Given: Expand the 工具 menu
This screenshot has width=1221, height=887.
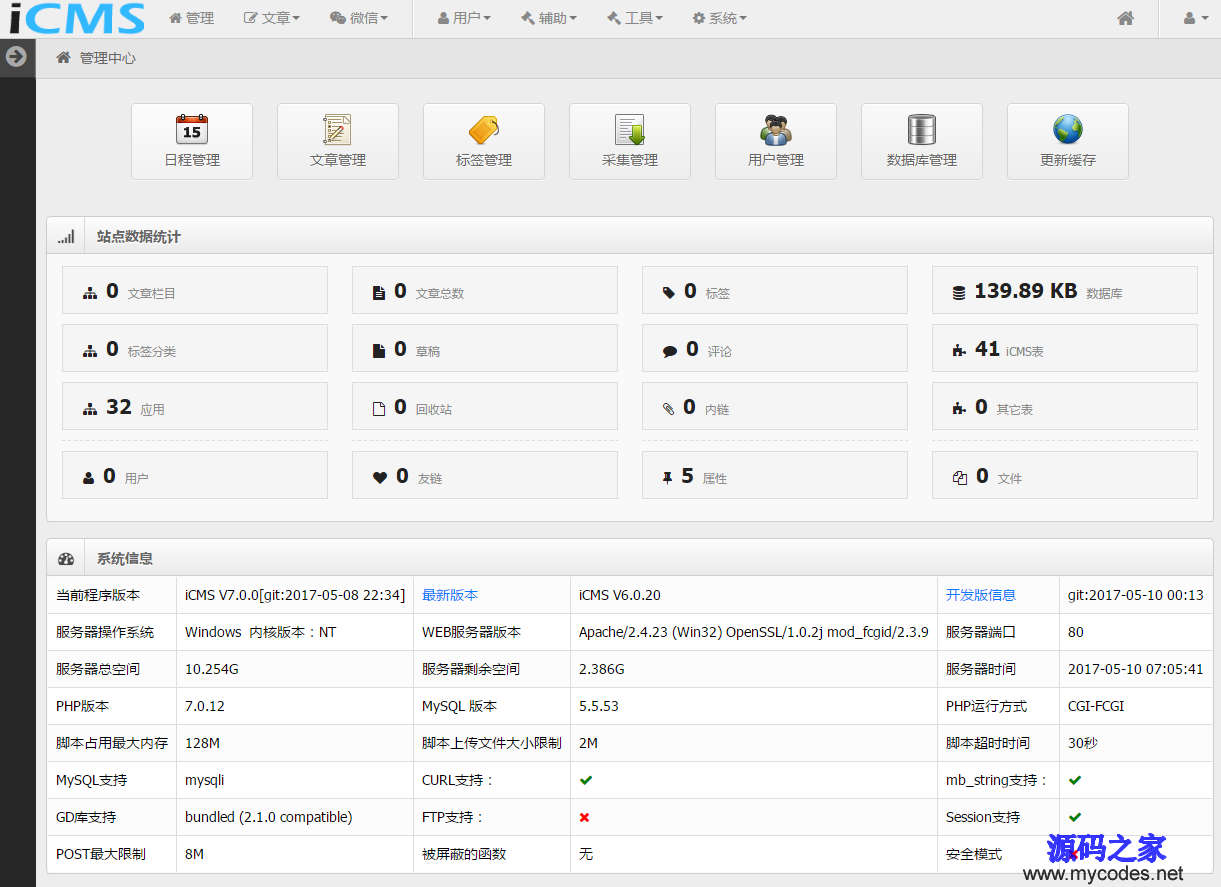Looking at the screenshot, I should [635, 18].
